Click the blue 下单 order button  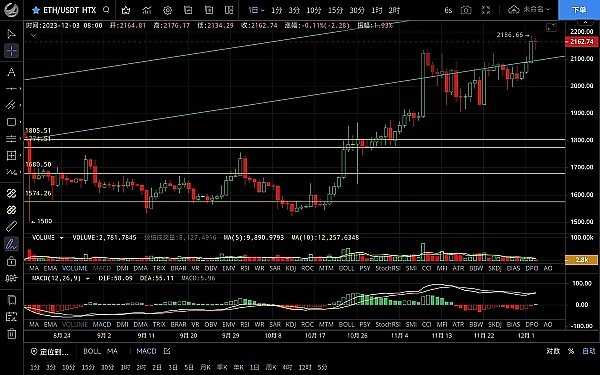pyautogui.click(x=579, y=10)
